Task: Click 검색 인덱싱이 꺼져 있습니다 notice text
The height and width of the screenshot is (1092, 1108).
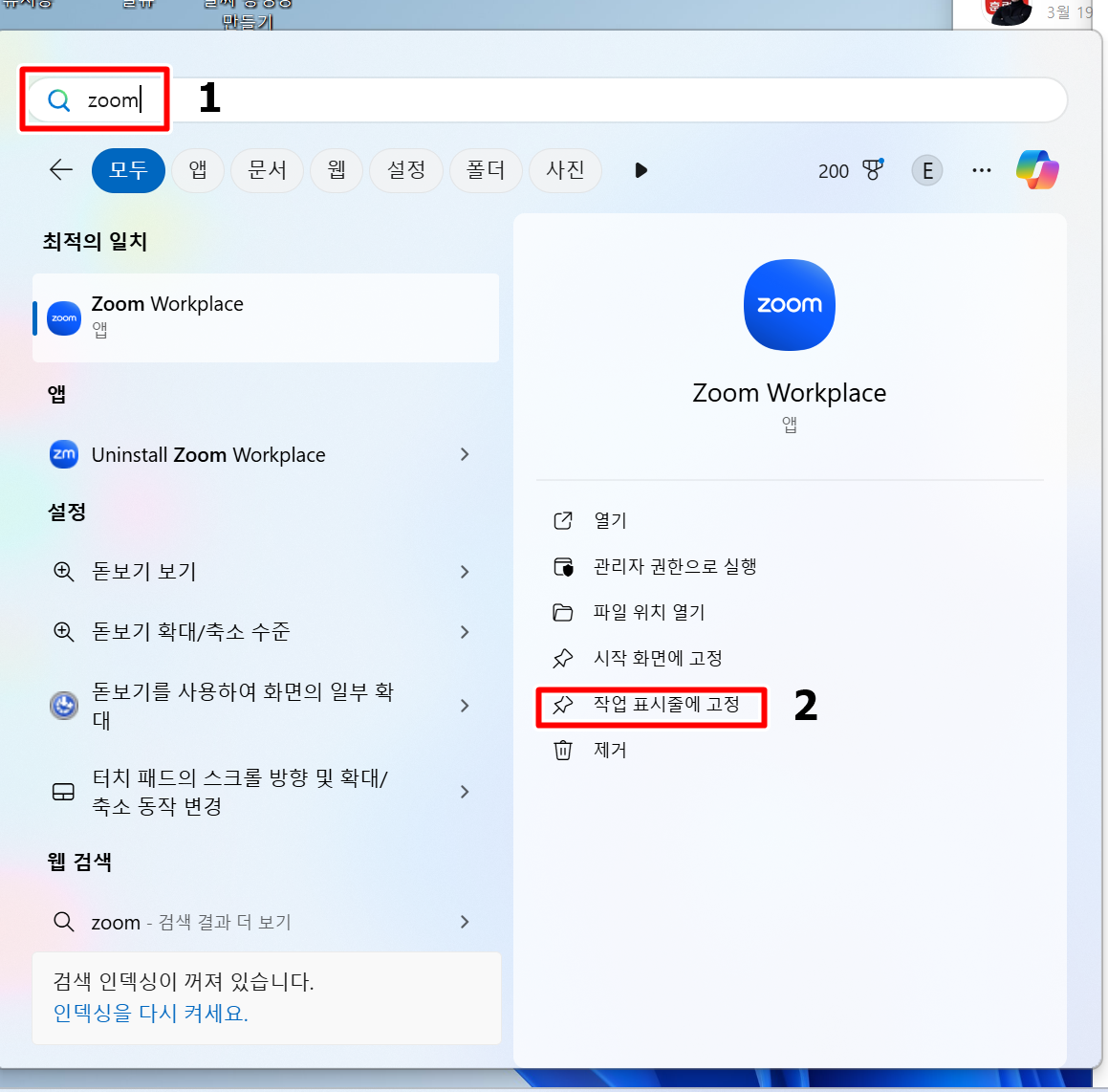Action: pyautogui.click(x=183, y=981)
